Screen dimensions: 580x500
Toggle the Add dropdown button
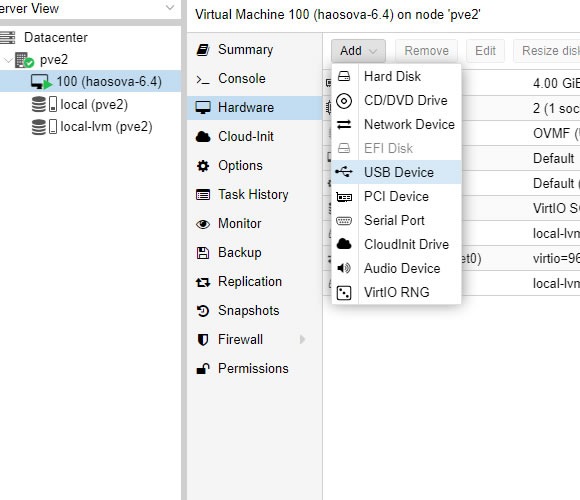pyautogui.click(x=358, y=51)
